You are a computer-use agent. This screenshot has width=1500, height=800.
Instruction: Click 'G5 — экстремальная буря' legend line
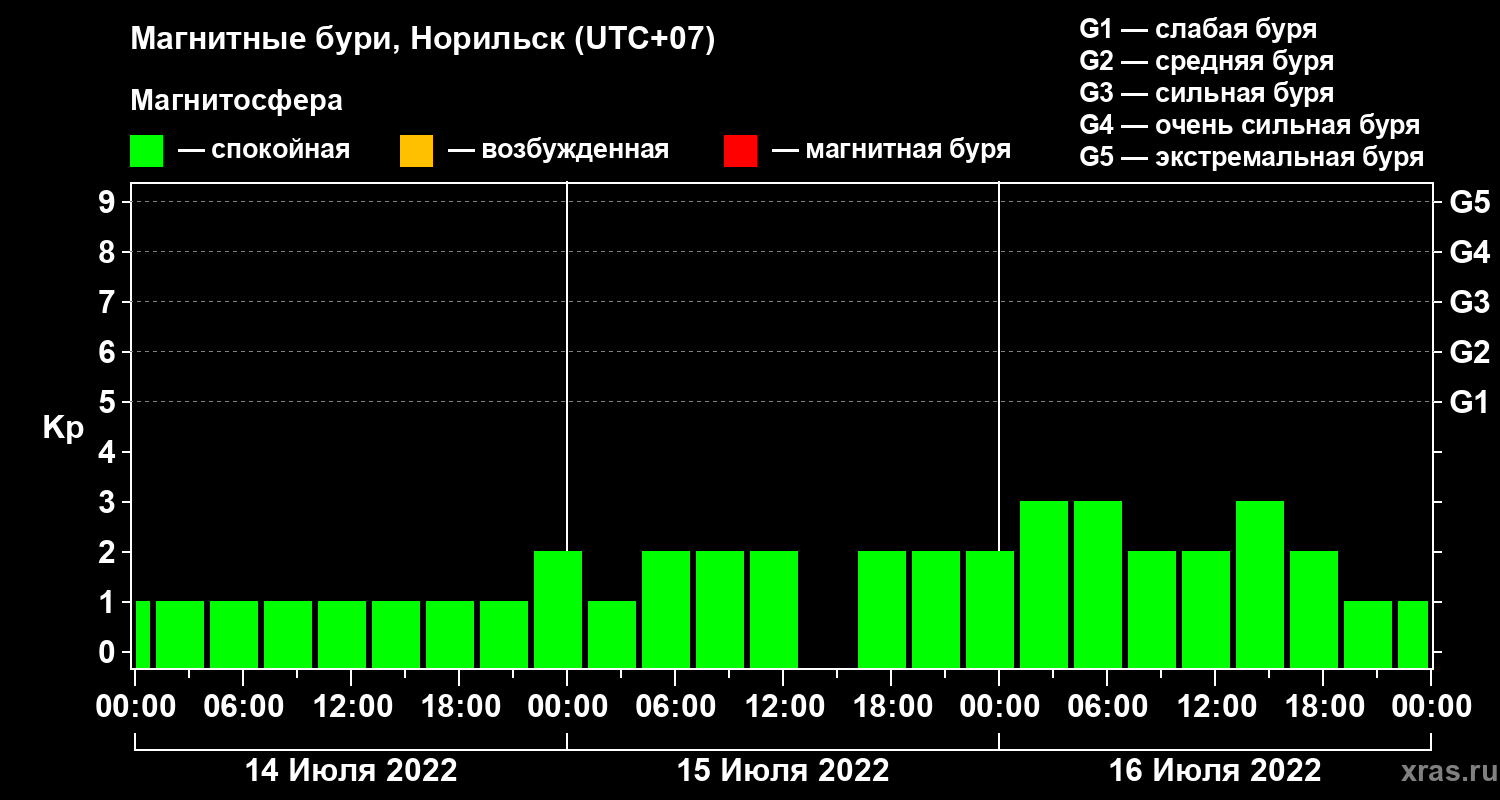(x=1252, y=157)
